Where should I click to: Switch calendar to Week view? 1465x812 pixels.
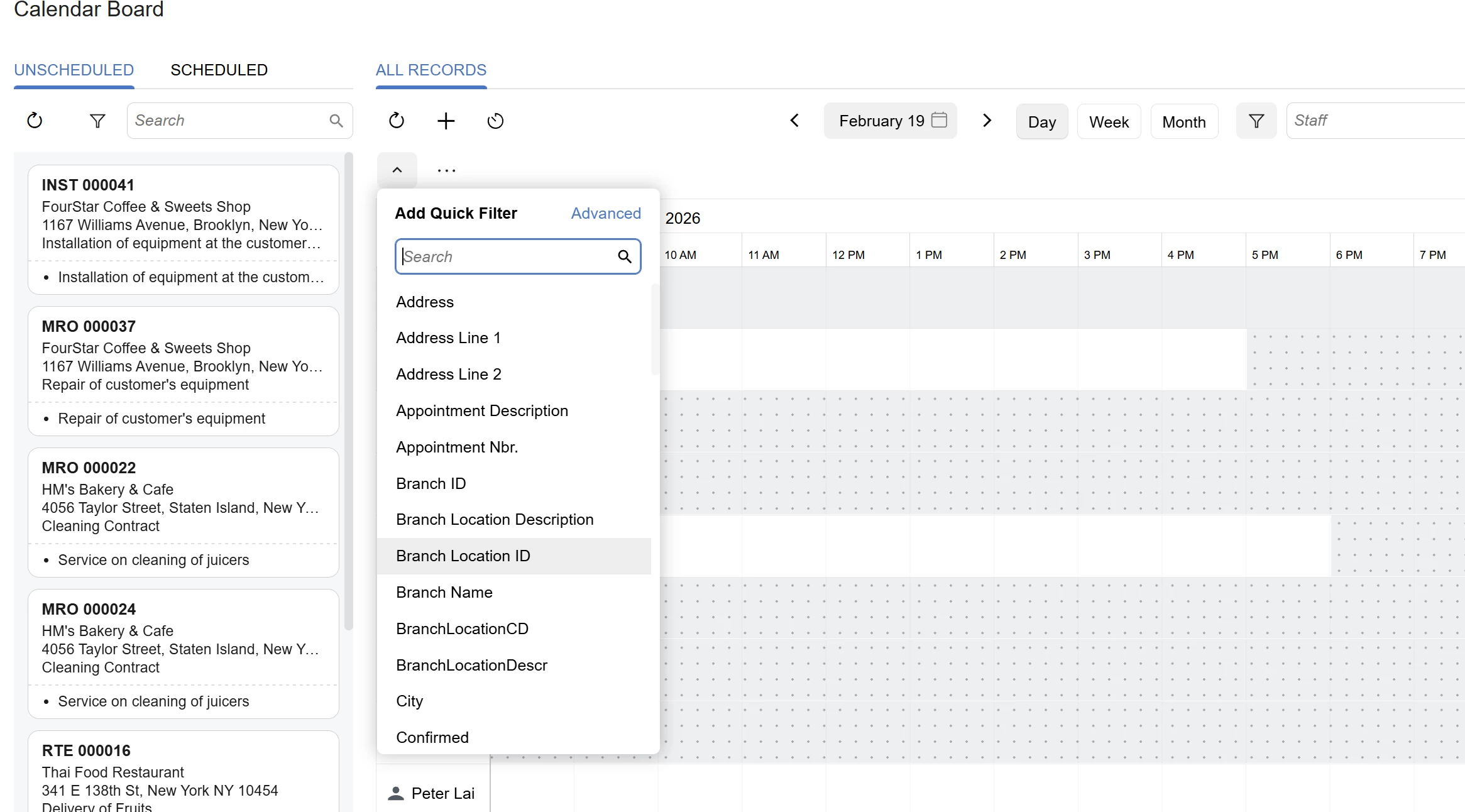[1109, 122]
